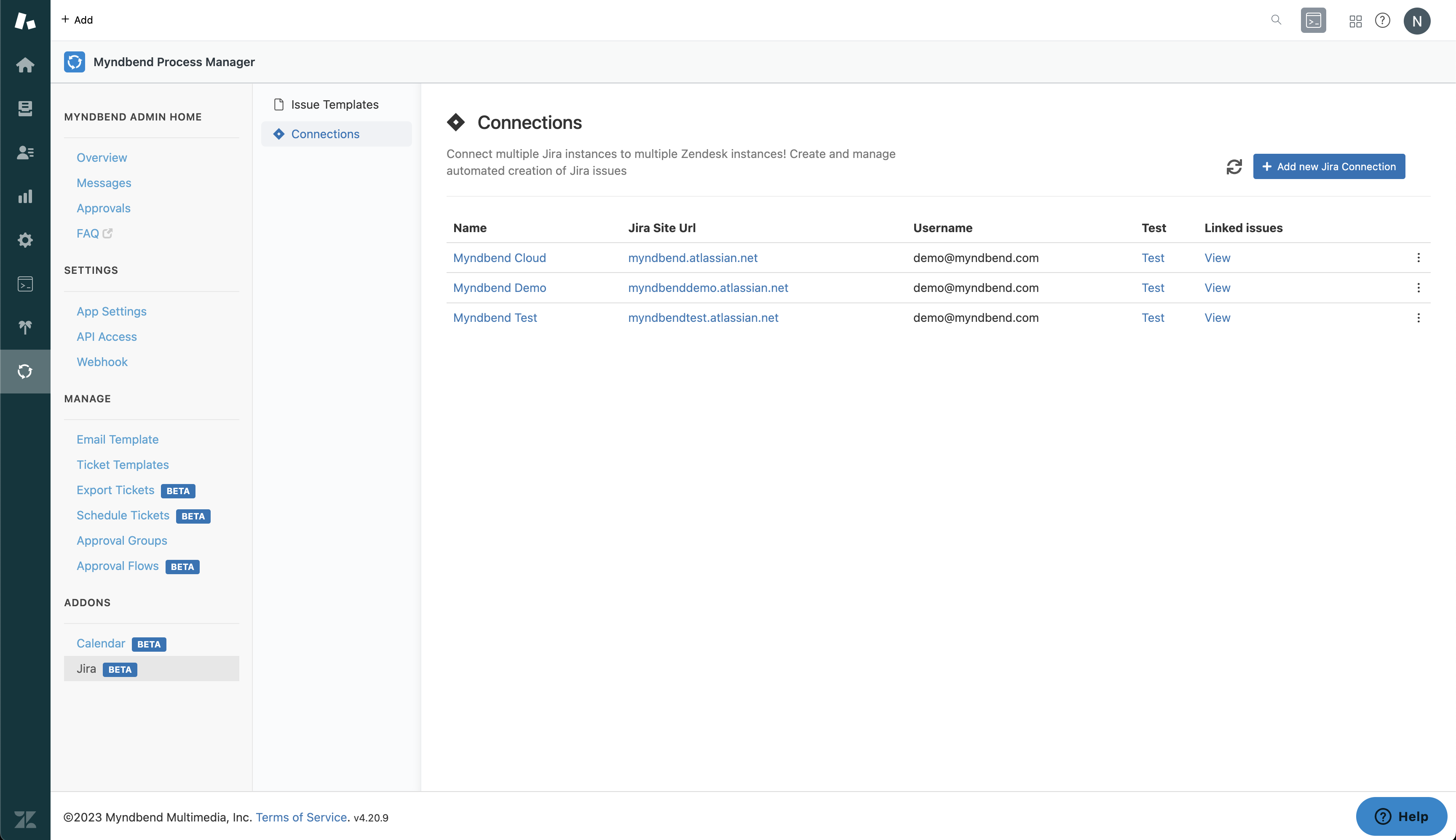This screenshot has height=840, width=1456.
Task: Click the three-dot menu icon for Myndbend Cloud
Action: tap(1418, 258)
